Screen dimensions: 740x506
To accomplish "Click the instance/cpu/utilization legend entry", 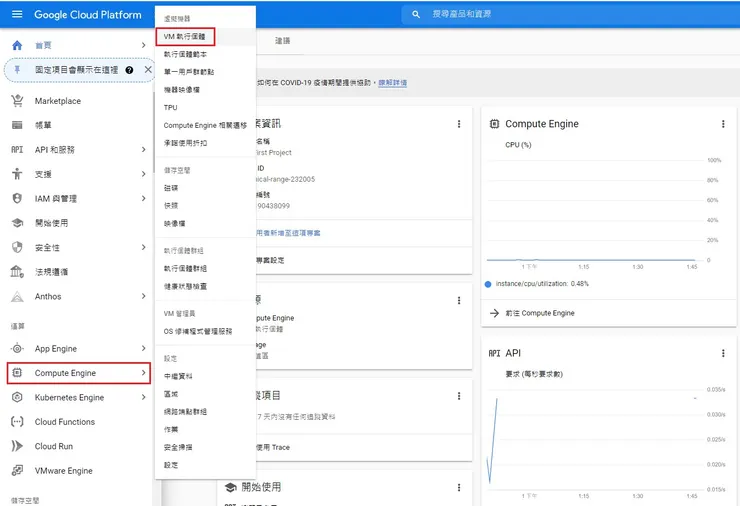I will 537,284.
